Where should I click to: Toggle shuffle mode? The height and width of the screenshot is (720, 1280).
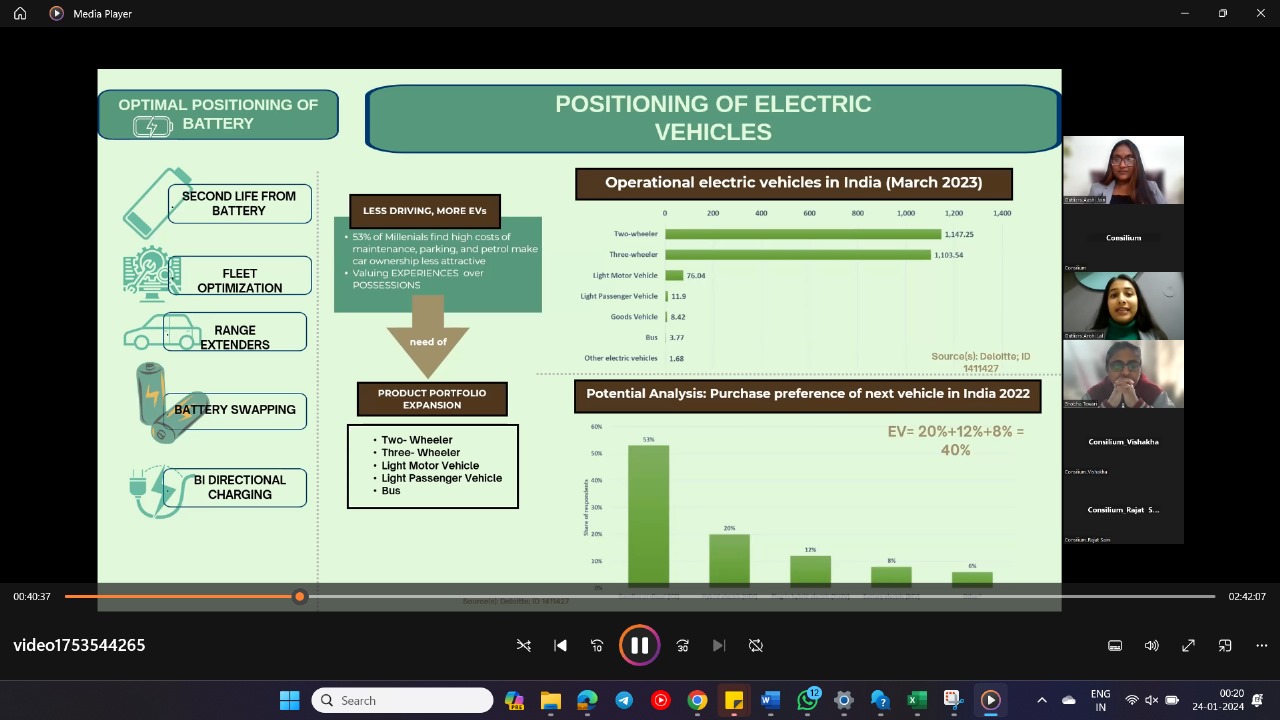[x=524, y=646]
